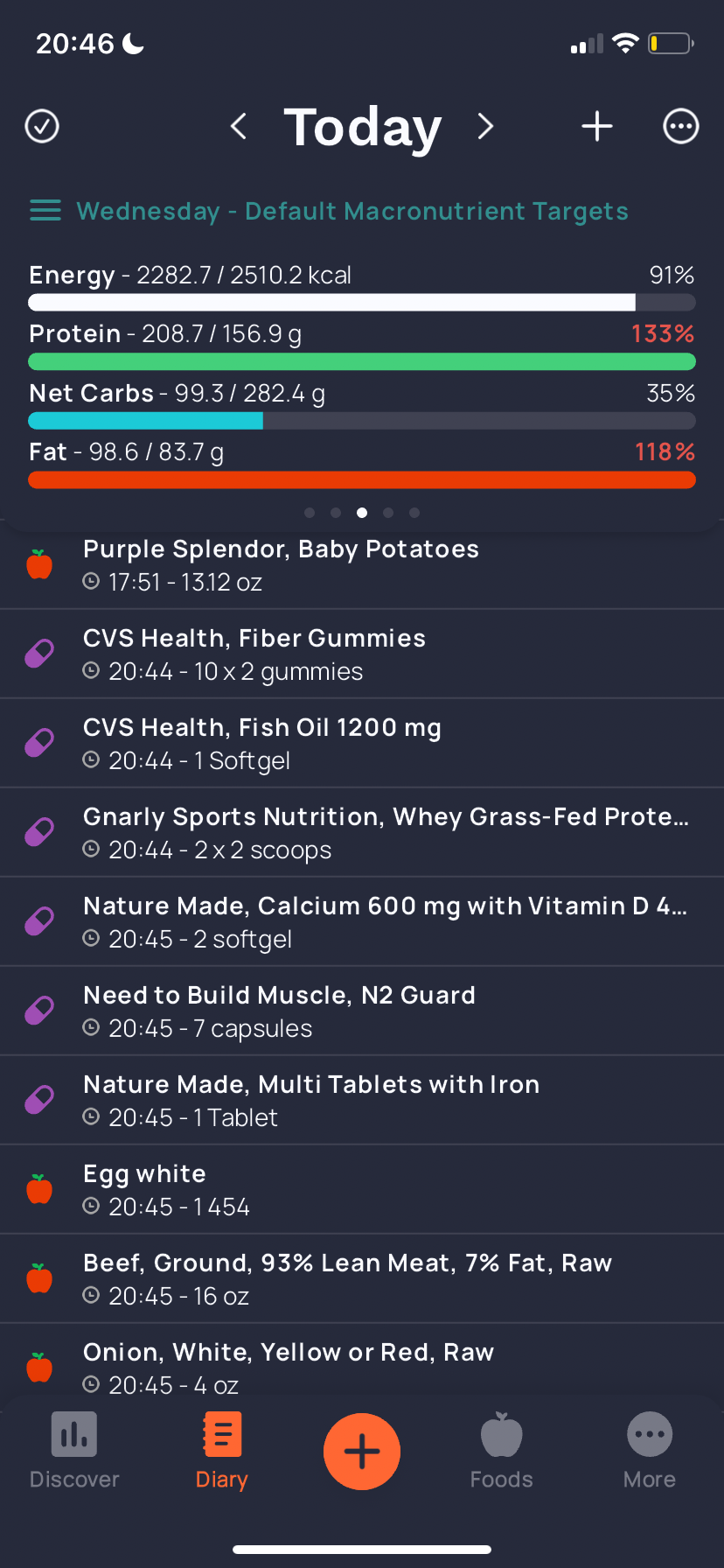
Task: Switch to the Foods tab
Action: click(x=501, y=1451)
